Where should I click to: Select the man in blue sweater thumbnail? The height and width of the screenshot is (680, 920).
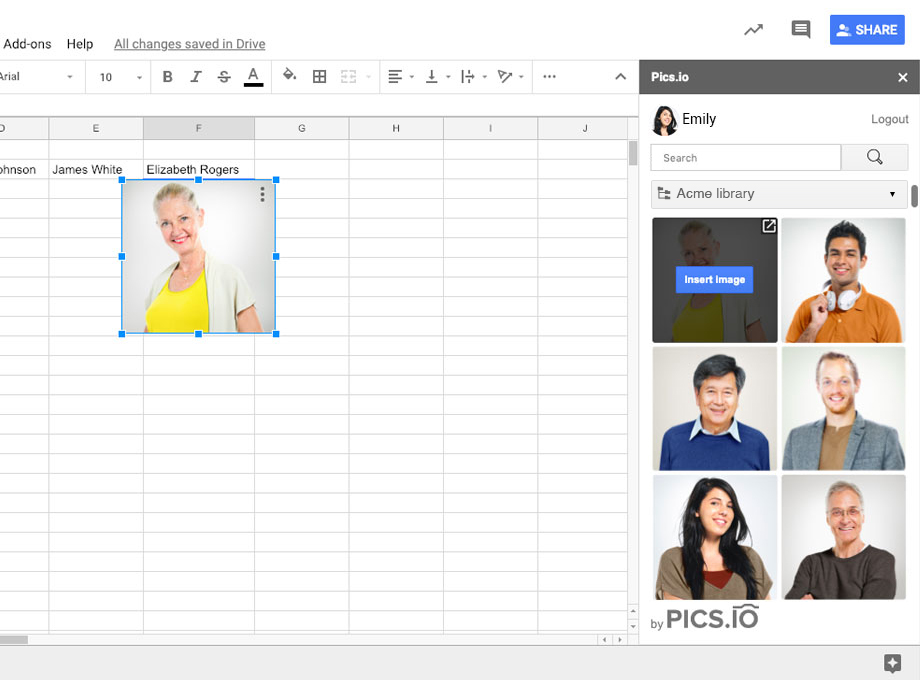715,408
